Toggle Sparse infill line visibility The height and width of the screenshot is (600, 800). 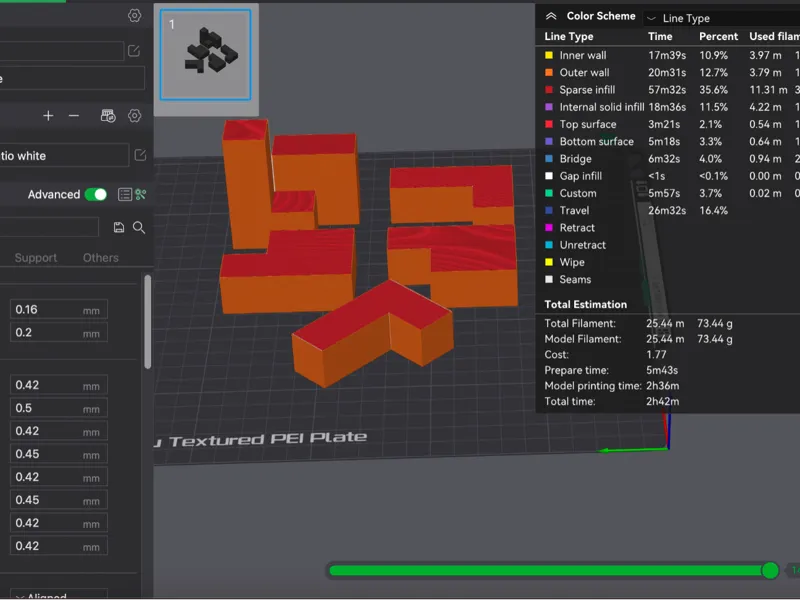point(549,90)
